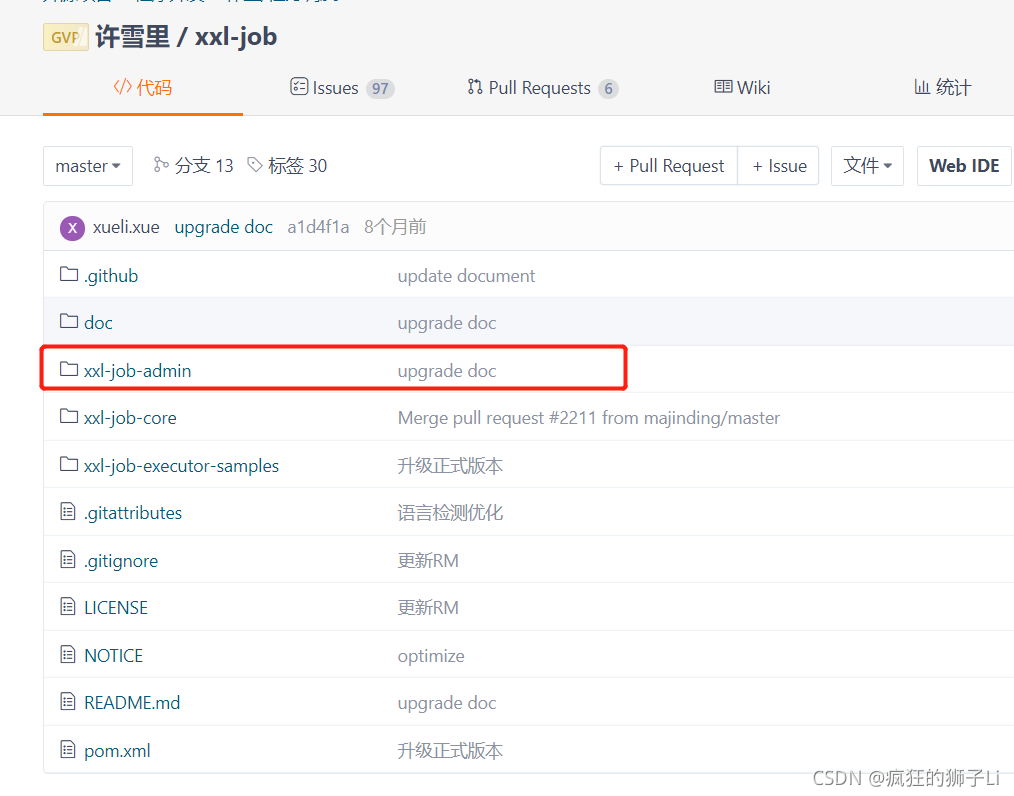Open 更新RM commit for LICENSE
Viewport: 1014px width, 796px height.
[x=428, y=608]
